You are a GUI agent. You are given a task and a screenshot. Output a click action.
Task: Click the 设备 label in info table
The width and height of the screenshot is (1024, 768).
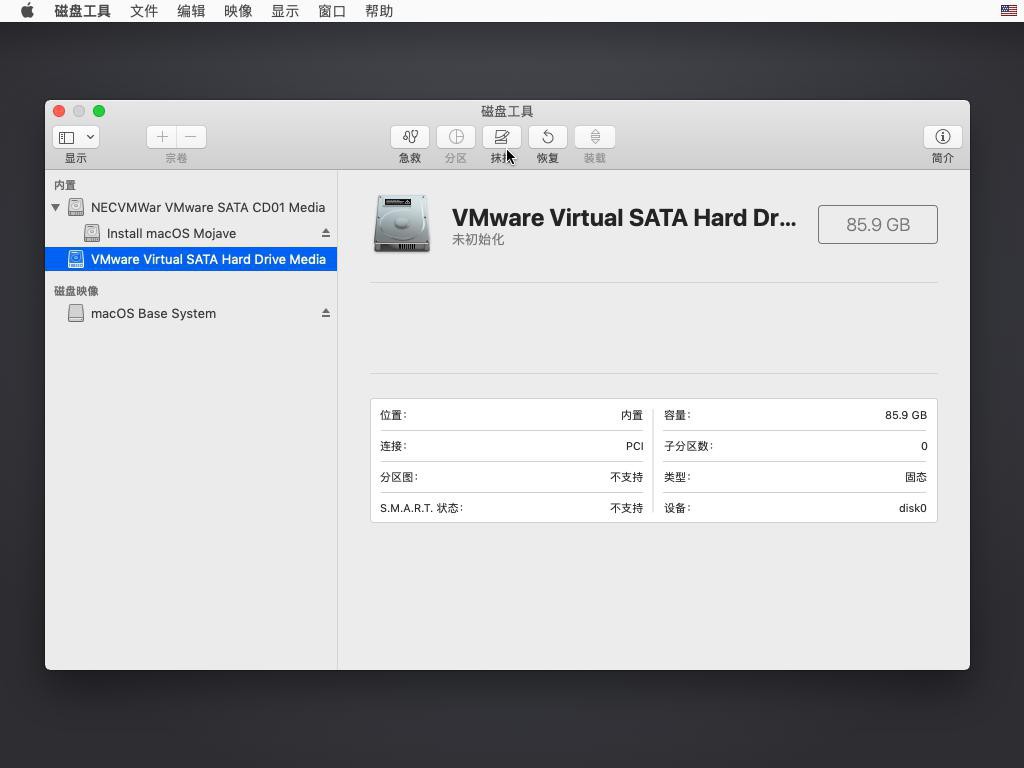click(x=677, y=508)
